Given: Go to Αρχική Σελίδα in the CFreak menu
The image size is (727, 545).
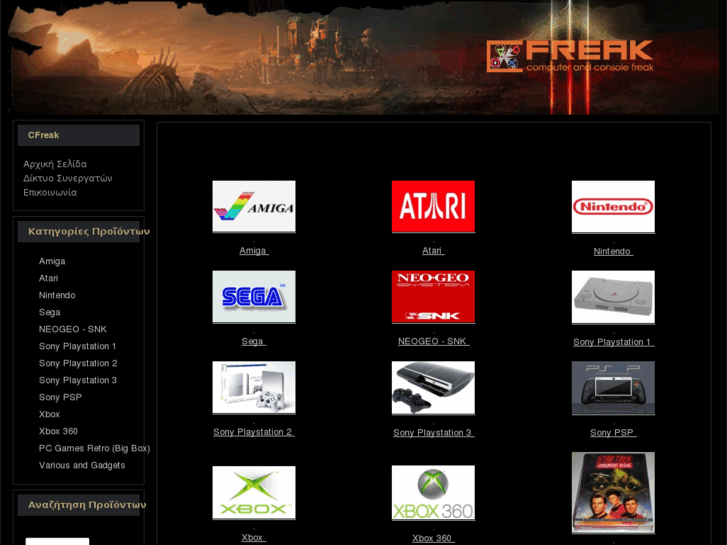Looking at the screenshot, I should pos(55,164).
